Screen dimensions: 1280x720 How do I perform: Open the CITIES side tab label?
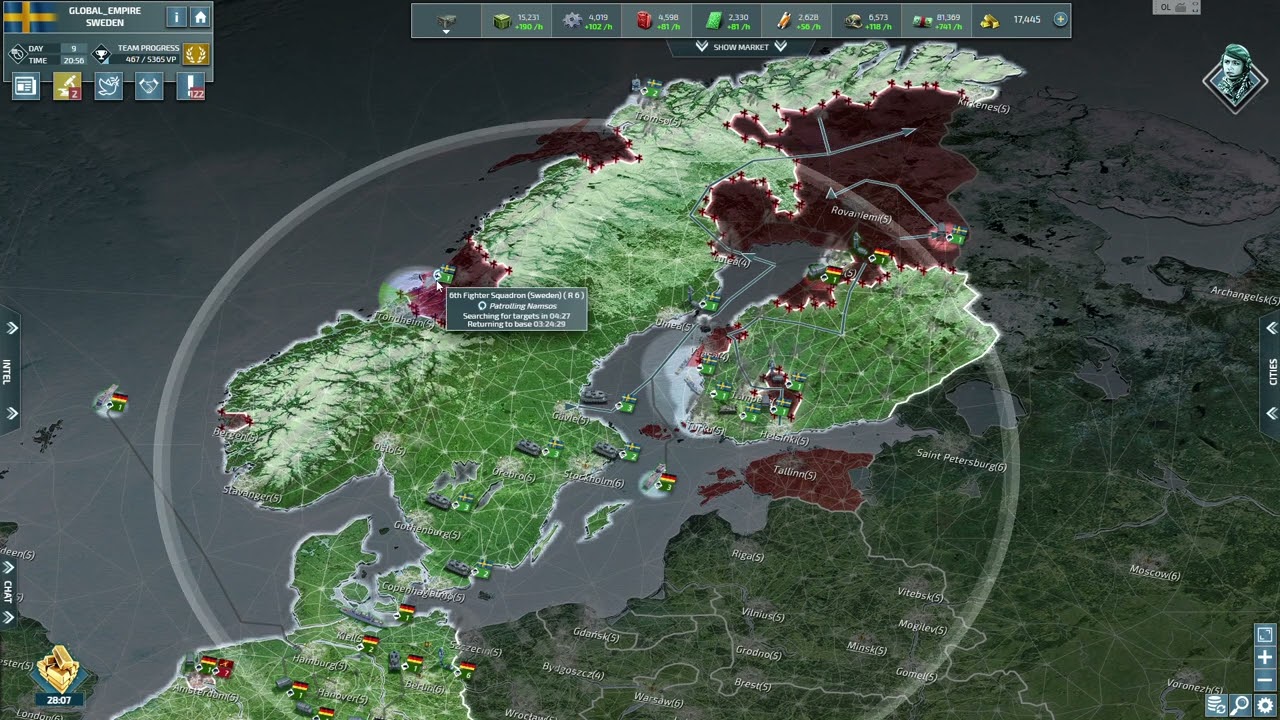[1273, 371]
